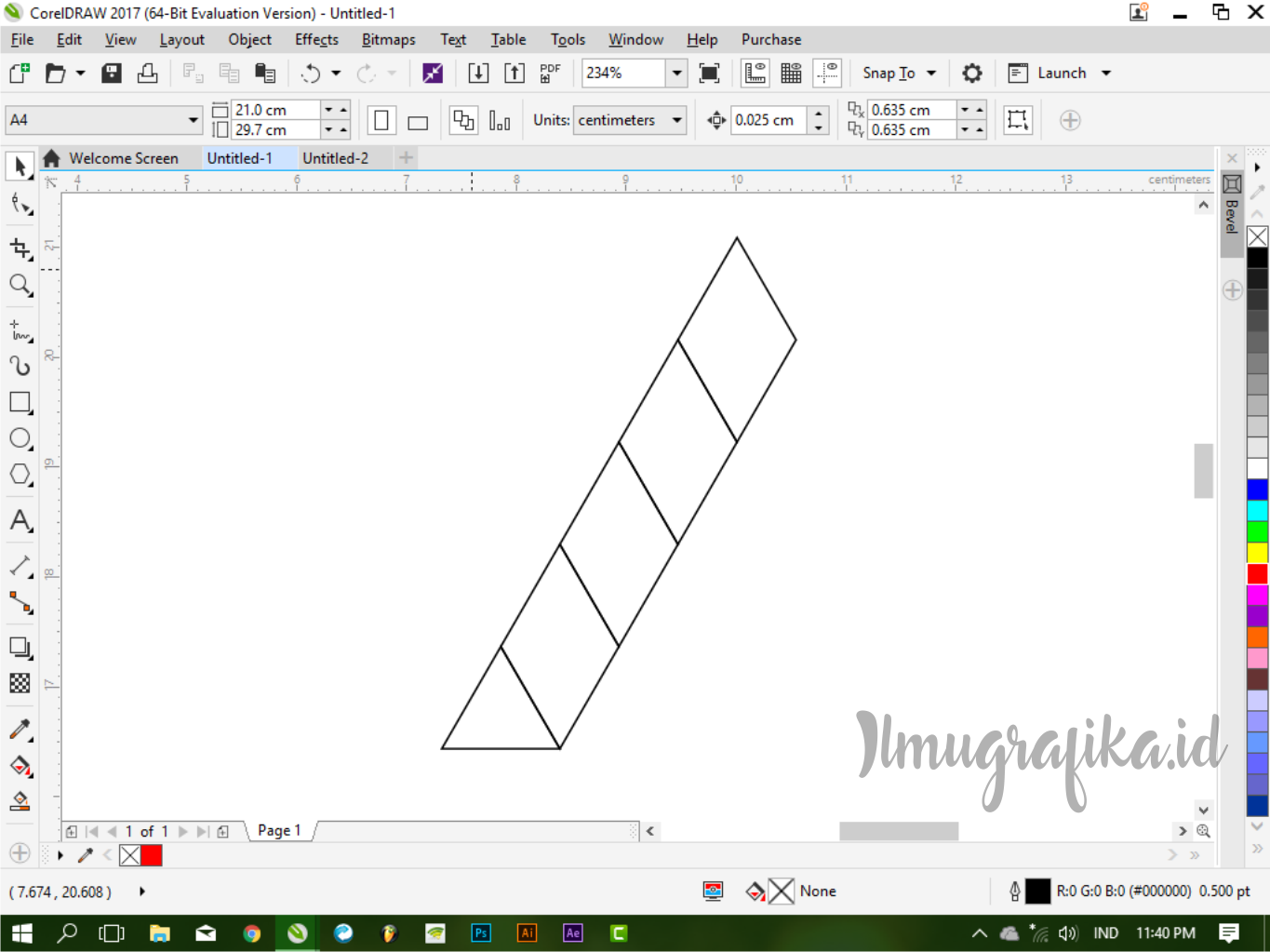The width and height of the screenshot is (1270, 952).
Task: Open the Units dropdown set to centimeters
Action: (x=630, y=120)
